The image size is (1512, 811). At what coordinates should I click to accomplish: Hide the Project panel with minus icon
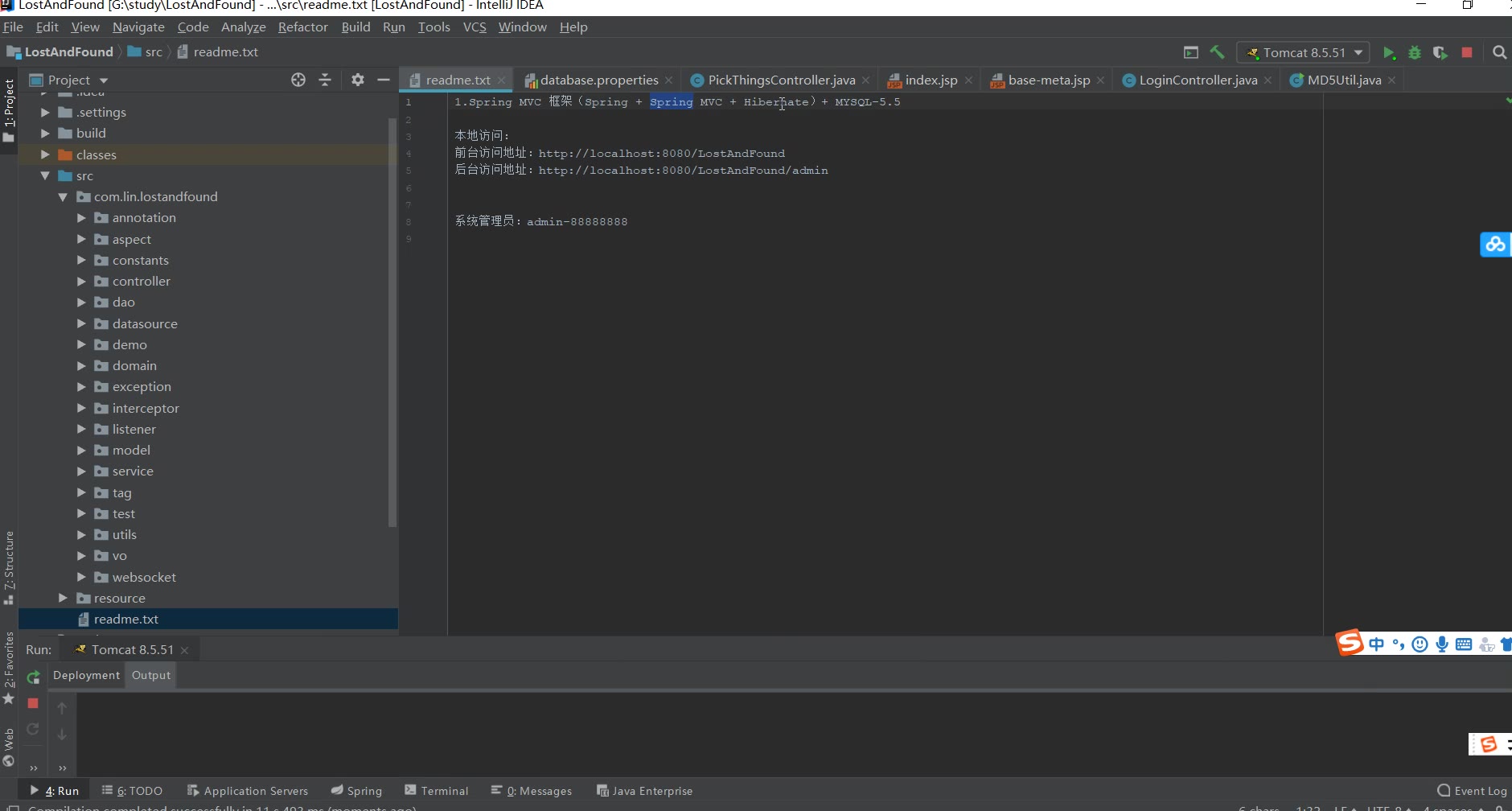(384, 80)
